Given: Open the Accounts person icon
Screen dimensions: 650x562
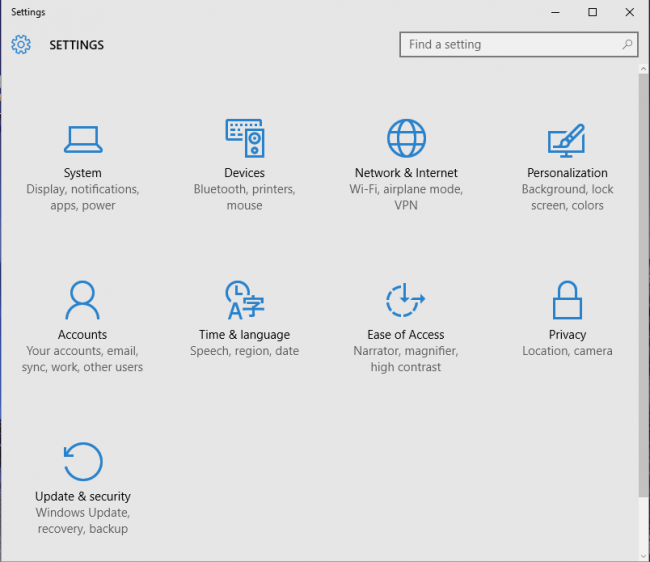Looking at the screenshot, I should pyautogui.click(x=82, y=300).
